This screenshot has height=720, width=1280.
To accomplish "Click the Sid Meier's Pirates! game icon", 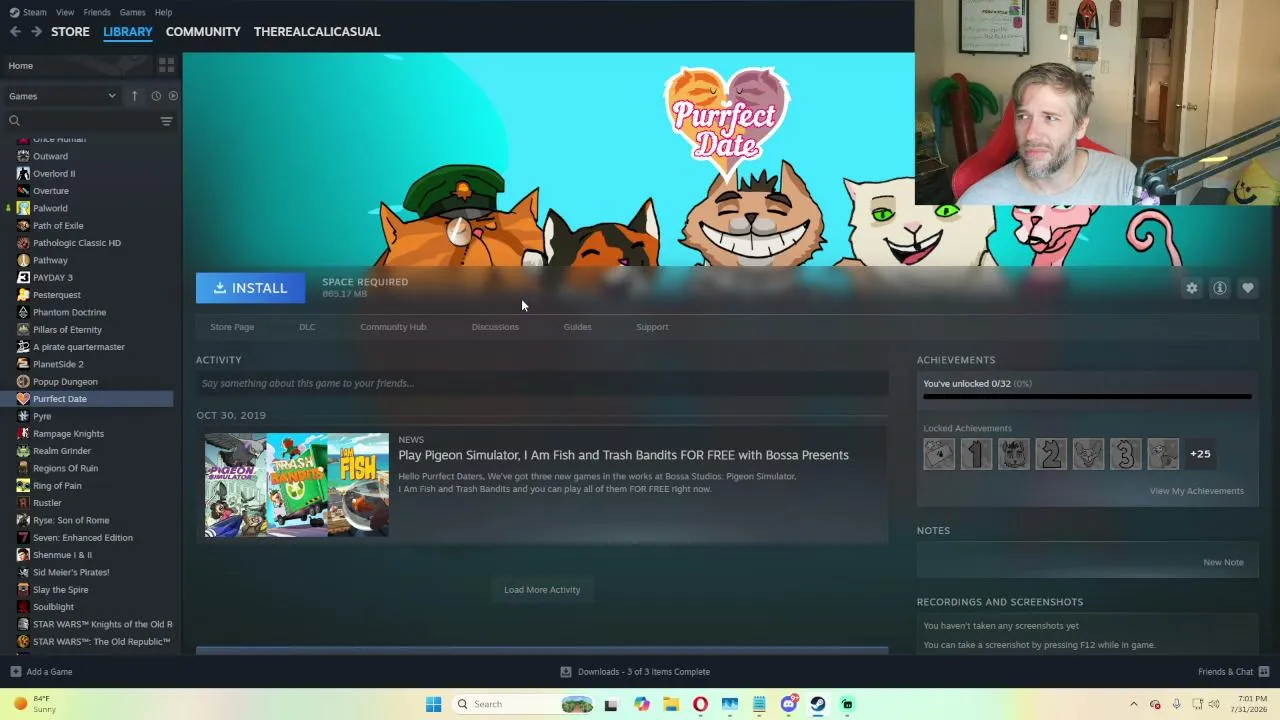I will pos(24,572).
